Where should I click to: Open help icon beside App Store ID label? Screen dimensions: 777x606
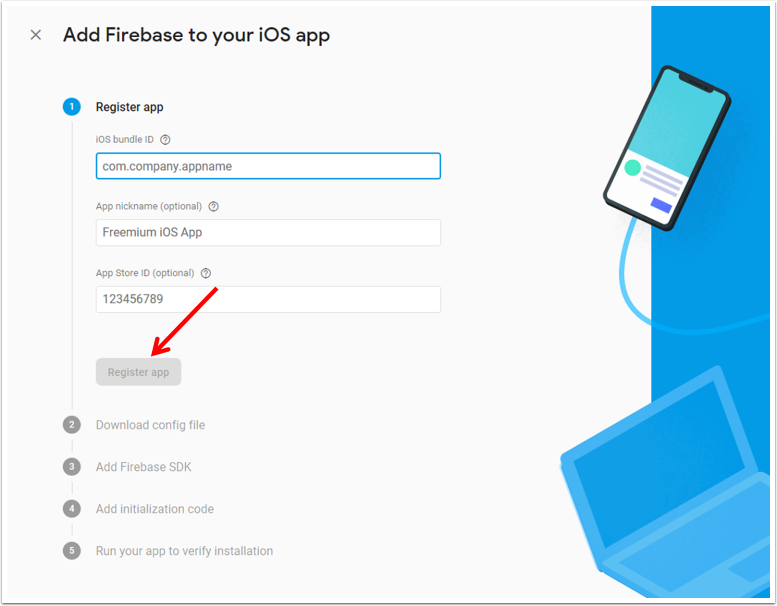click(x=206, y=273)
